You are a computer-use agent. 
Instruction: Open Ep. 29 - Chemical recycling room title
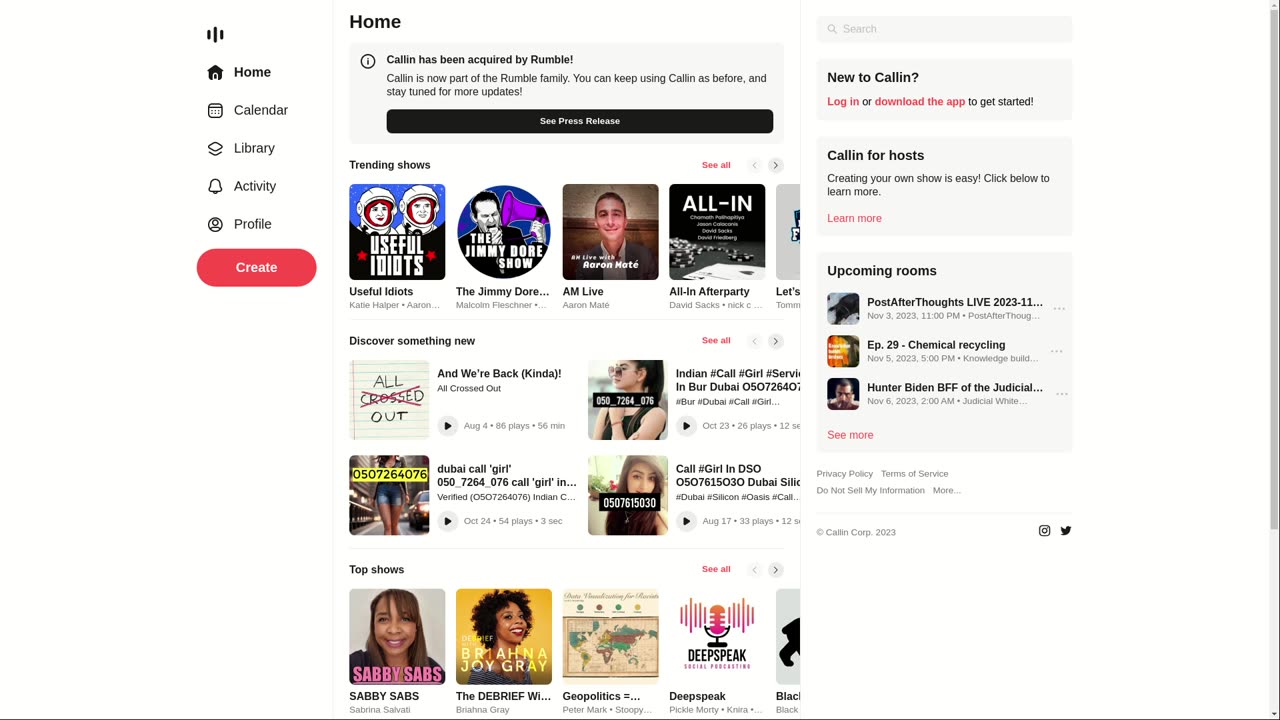tap(936, 345)
